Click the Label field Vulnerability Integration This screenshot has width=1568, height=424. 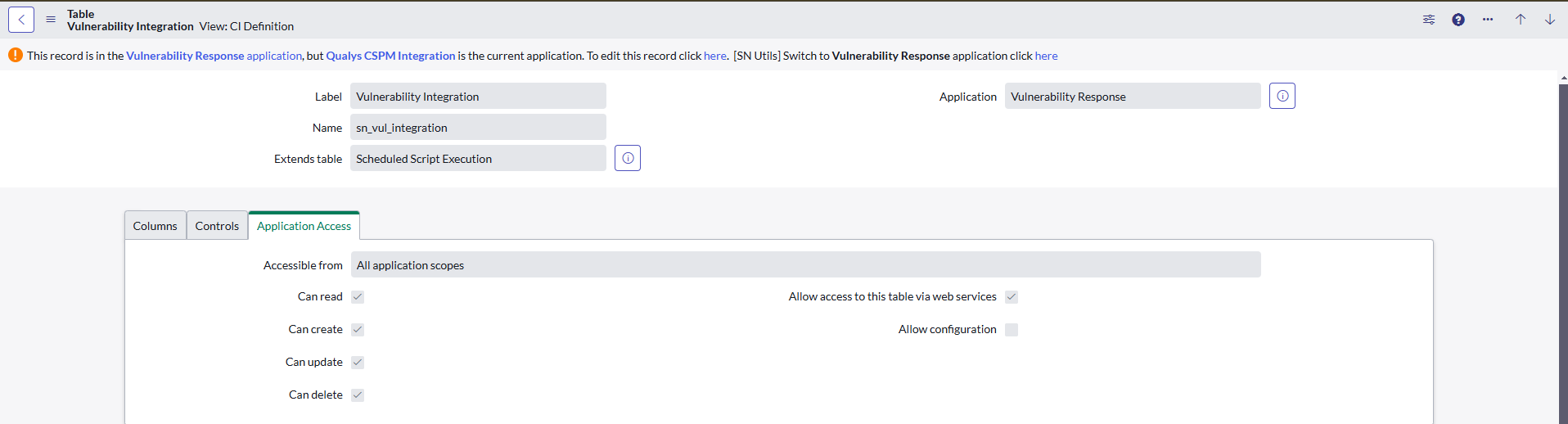pyautogui.click(x=478, y=96)
